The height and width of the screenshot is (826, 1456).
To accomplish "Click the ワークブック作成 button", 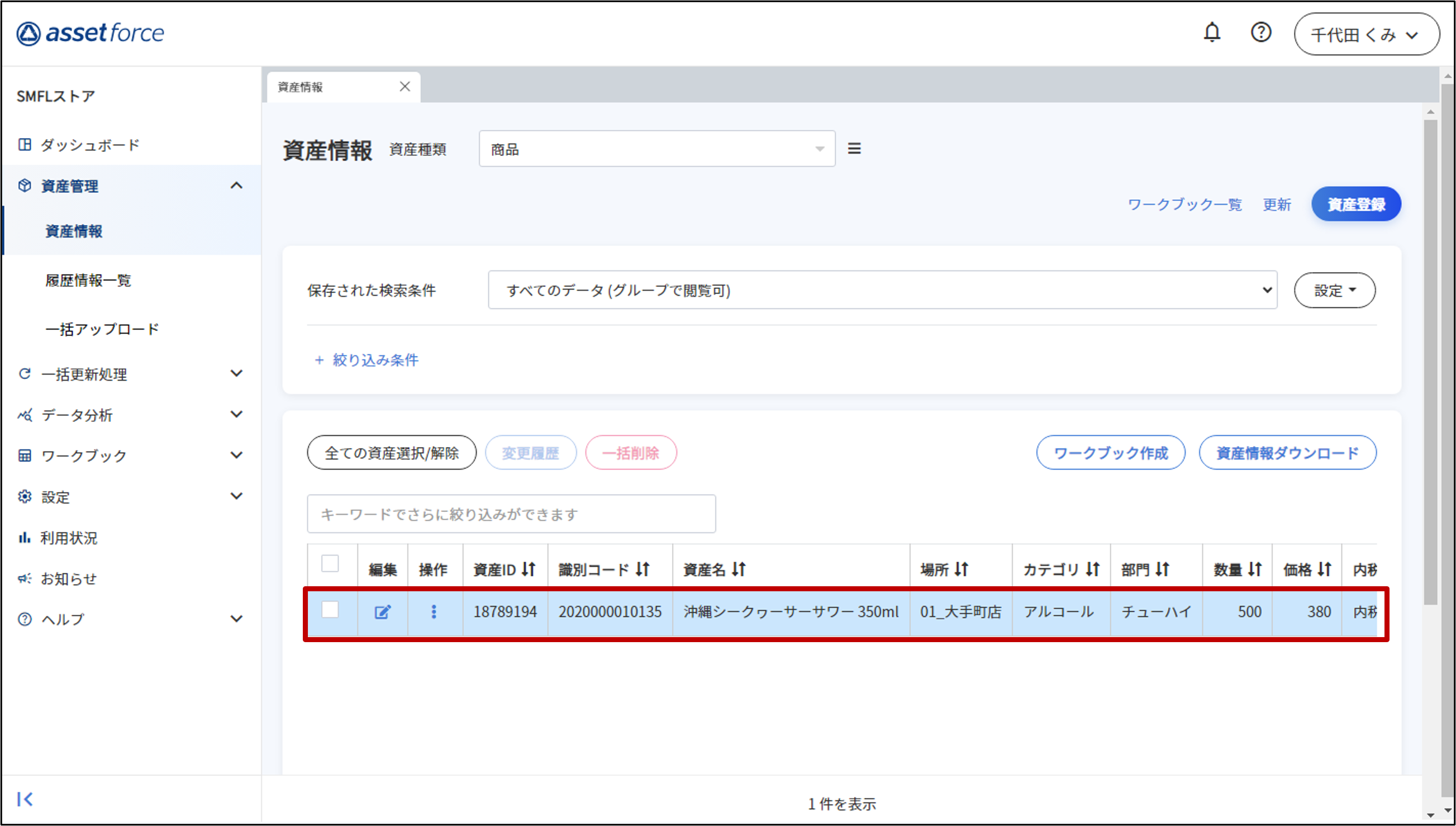I will pos(1110,452).
